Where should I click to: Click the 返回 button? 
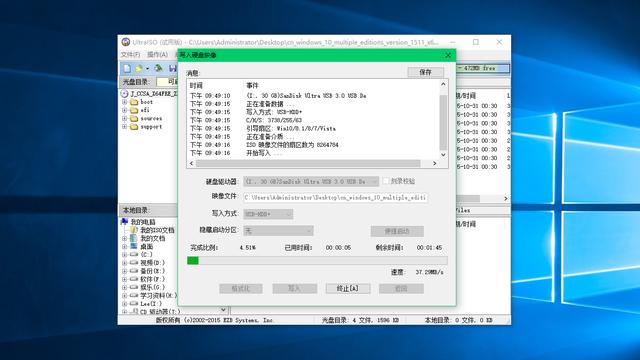point(401,289)
